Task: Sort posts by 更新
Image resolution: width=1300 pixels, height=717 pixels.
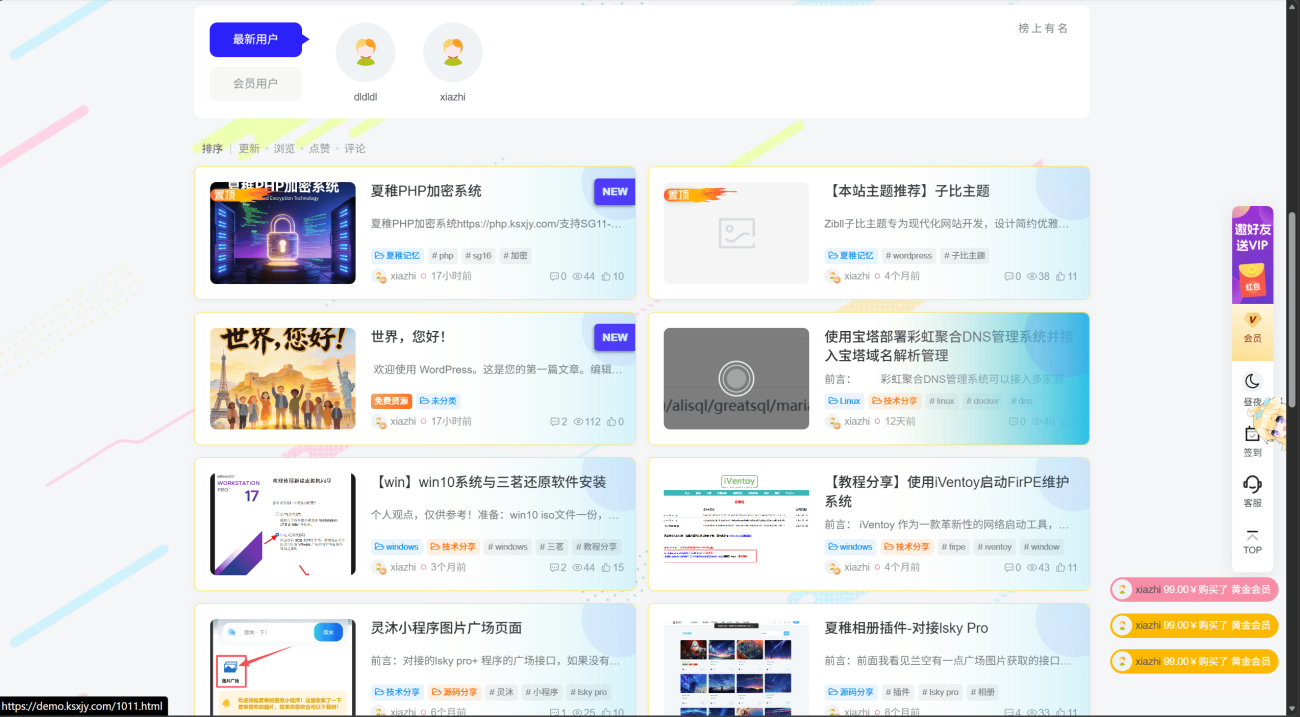Action: 249,149
